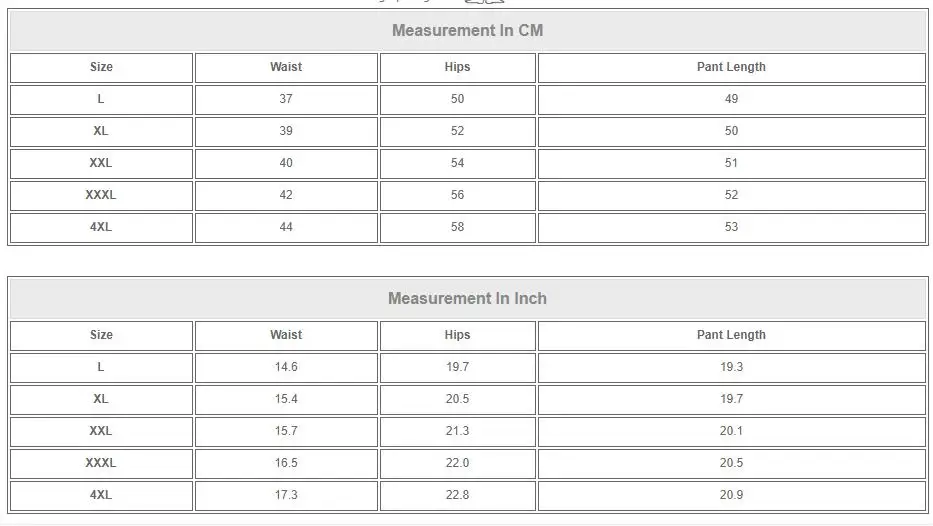Click Pant Length header in Inch table
933x526 pixels.
tap(731, 335)
